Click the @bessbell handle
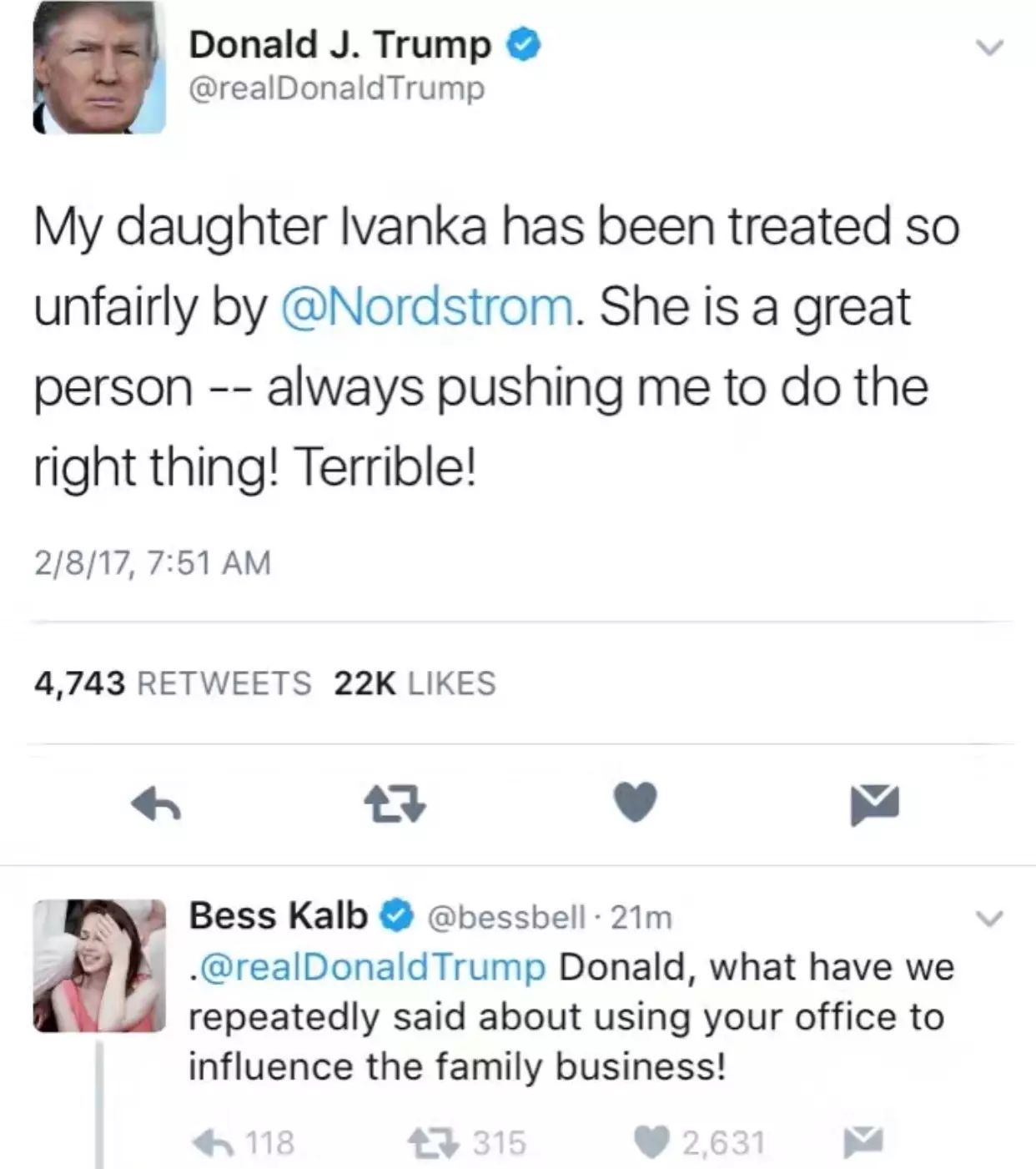 pyautogui.click(x=506, y=918)
